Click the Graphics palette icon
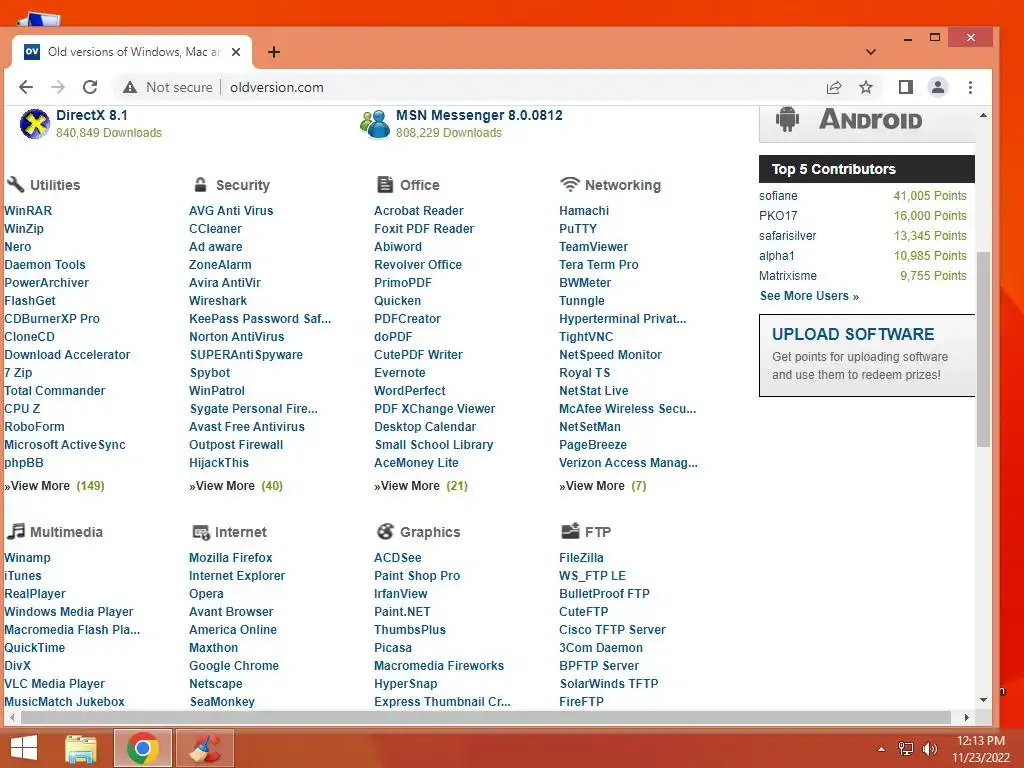 click(385, 531)
